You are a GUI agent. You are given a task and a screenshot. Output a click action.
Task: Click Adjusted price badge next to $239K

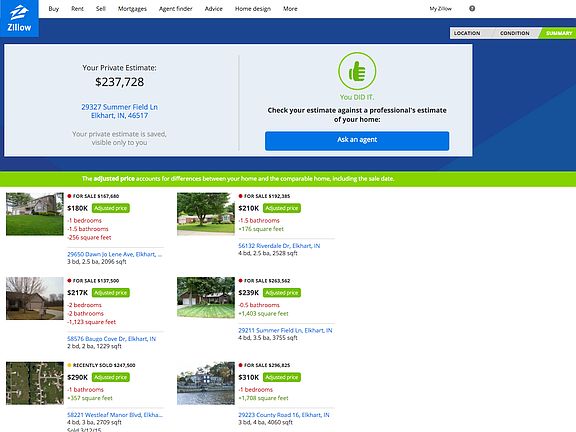point(282,293)
